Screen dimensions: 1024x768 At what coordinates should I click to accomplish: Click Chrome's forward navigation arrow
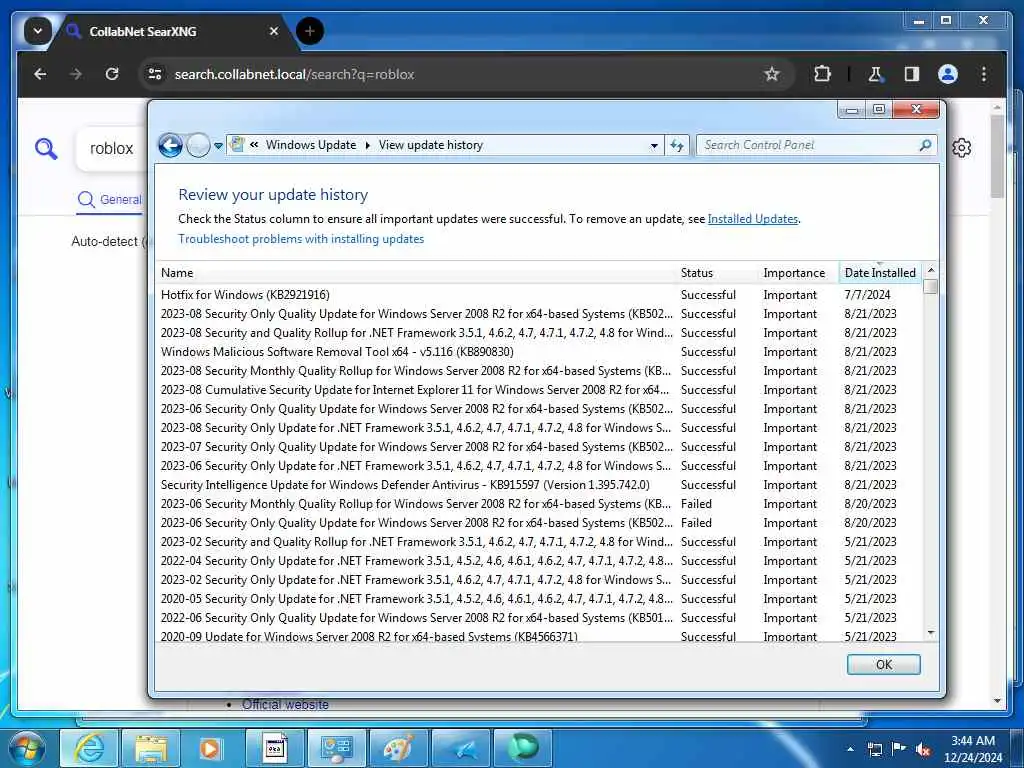point(76,74)
